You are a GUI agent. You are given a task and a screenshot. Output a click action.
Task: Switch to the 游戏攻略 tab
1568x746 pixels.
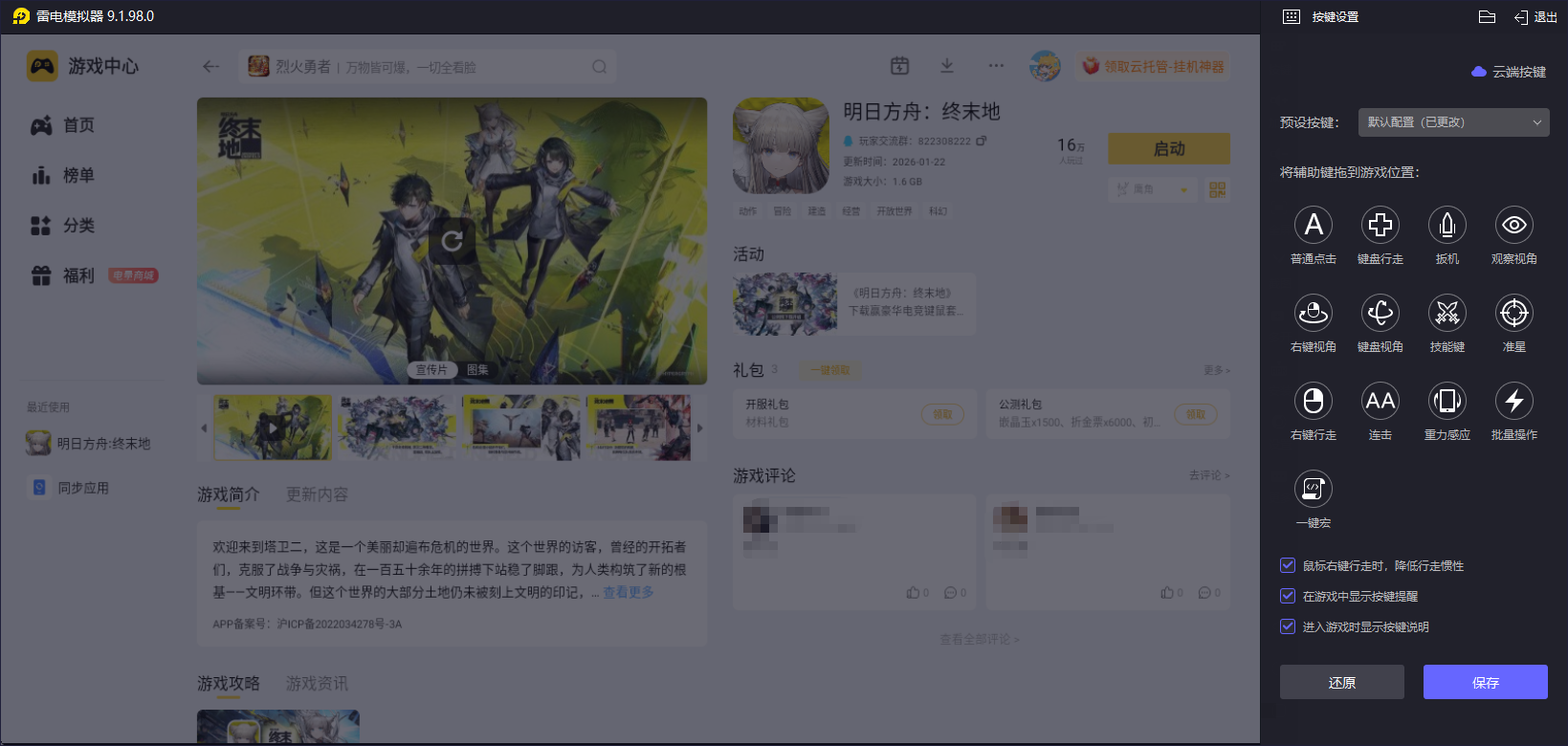tap(229, 683)
